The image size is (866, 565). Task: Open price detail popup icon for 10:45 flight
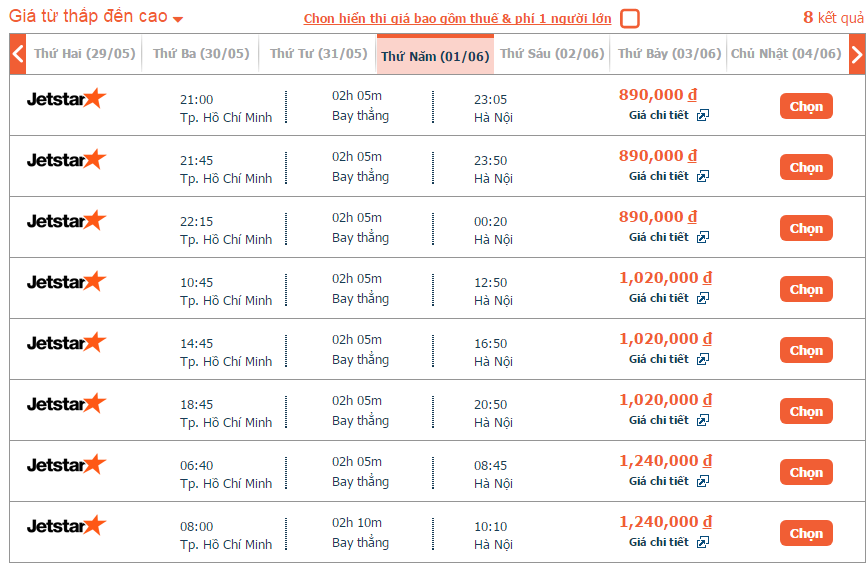(x=703, y=299)
